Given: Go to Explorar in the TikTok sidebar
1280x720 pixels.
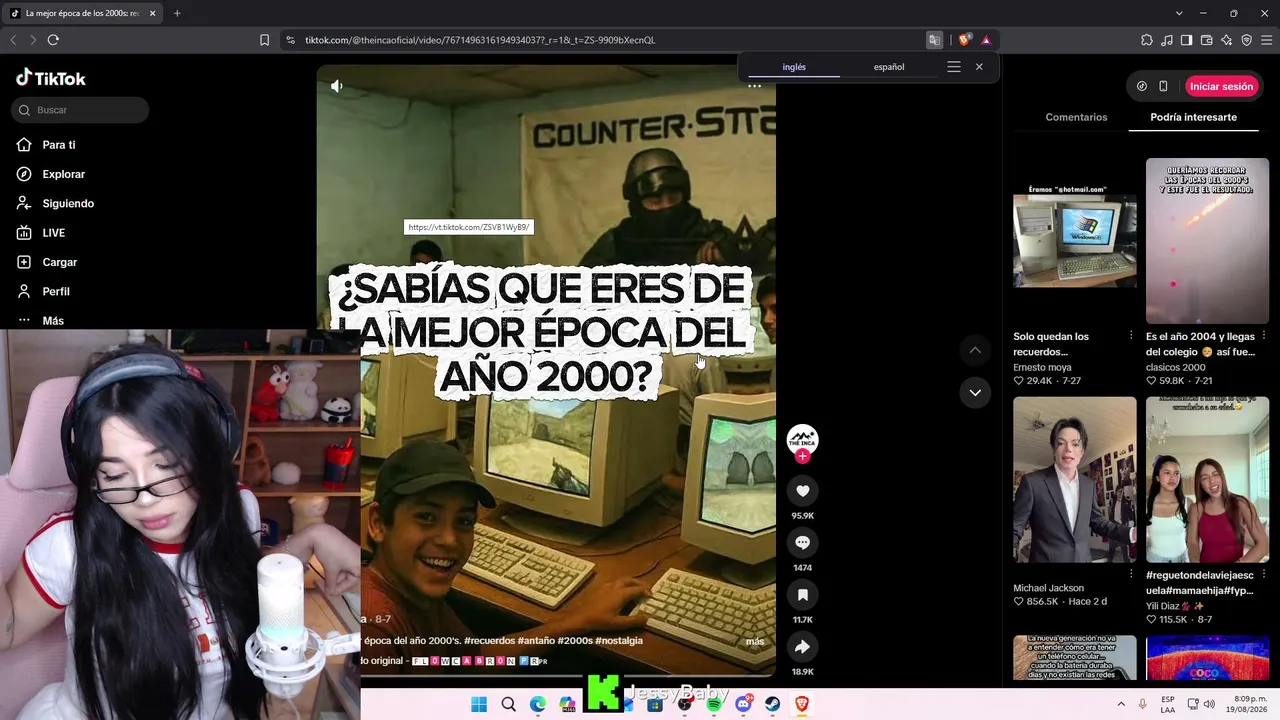Looking at the screenshot, I should click(51, 174).
